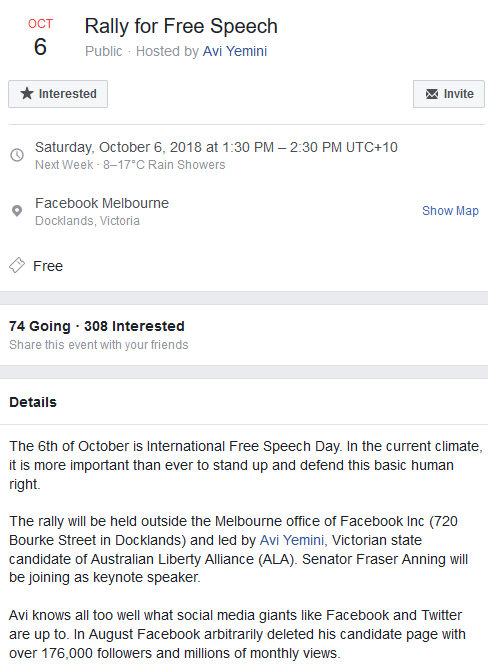
Task: Click the star icon on Interested button
Action: (27, 93)
